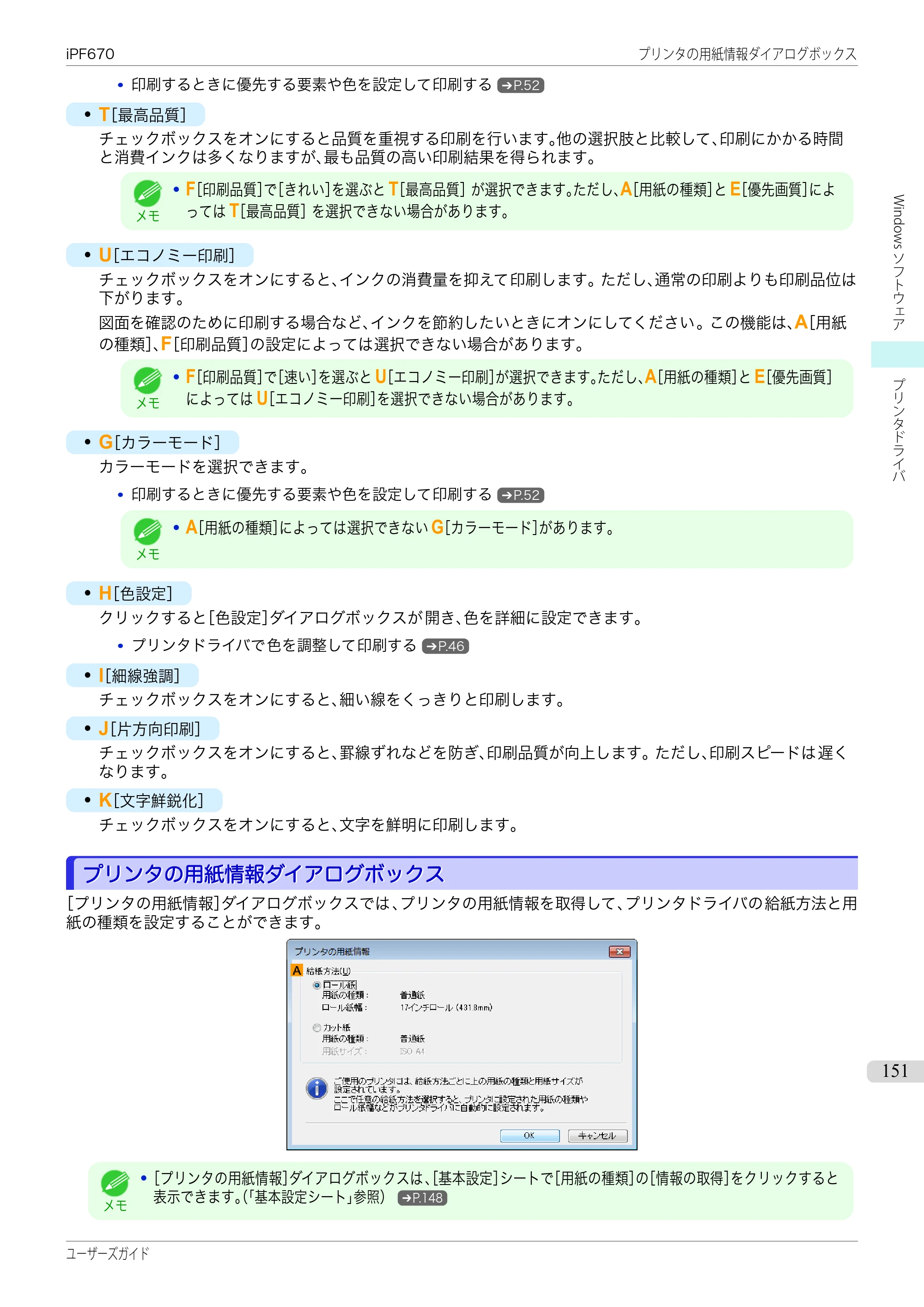Click the H[色設定] heading
Image resolution: width=924 pixels, height=1307 pixels.
click(128, 593)
